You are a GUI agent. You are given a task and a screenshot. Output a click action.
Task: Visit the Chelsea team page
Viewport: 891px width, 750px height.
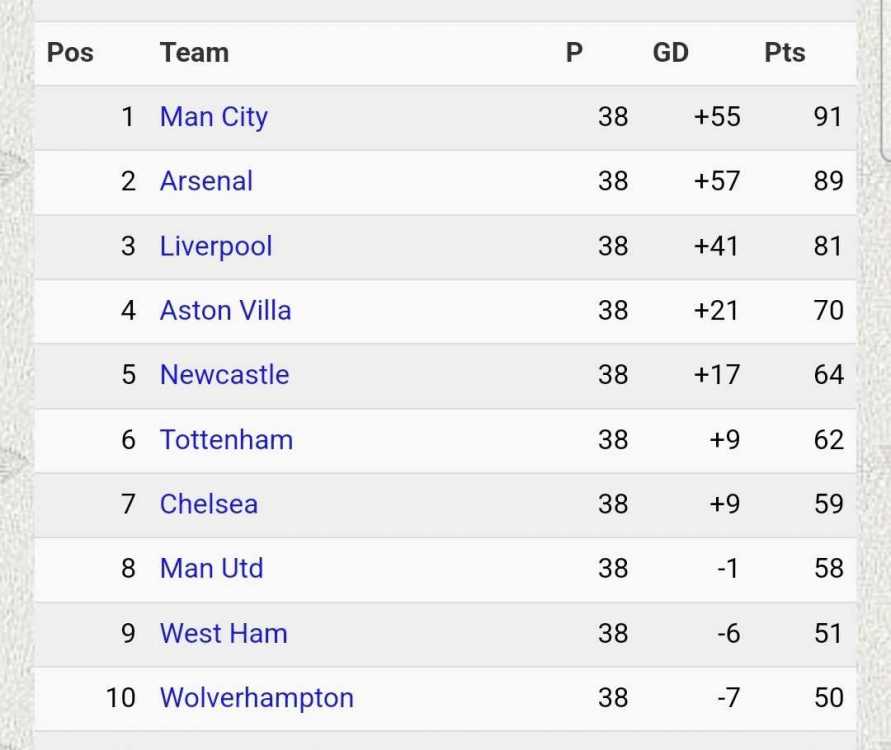(x=208, y=504)
